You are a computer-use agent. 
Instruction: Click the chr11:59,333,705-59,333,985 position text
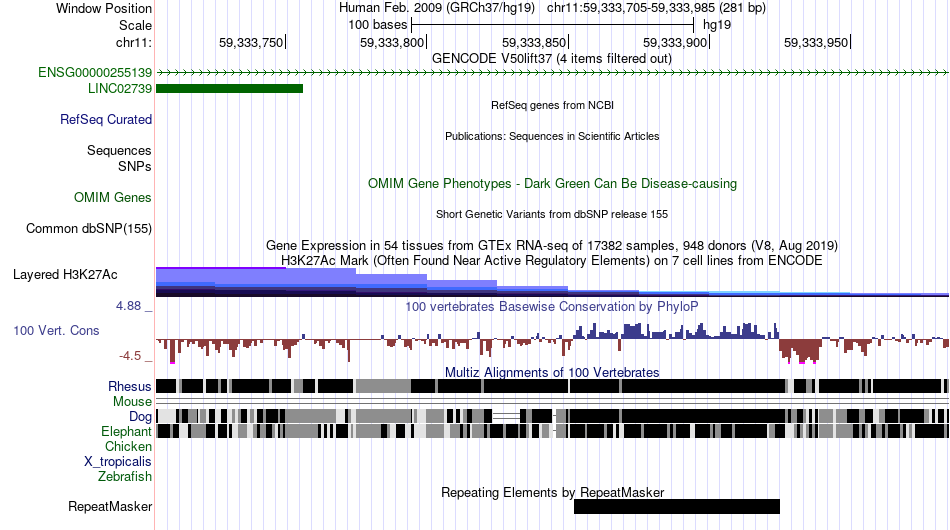[x=656, y=8]
